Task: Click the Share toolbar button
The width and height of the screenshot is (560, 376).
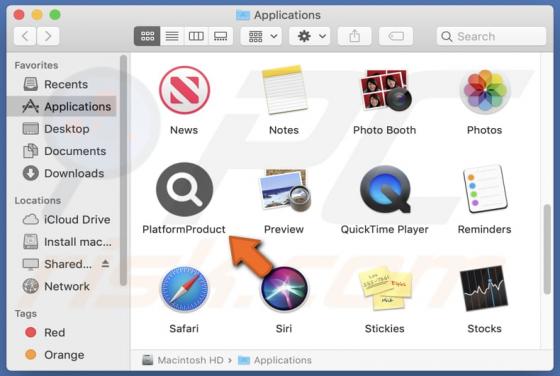Action: click(x=354, y=36)
